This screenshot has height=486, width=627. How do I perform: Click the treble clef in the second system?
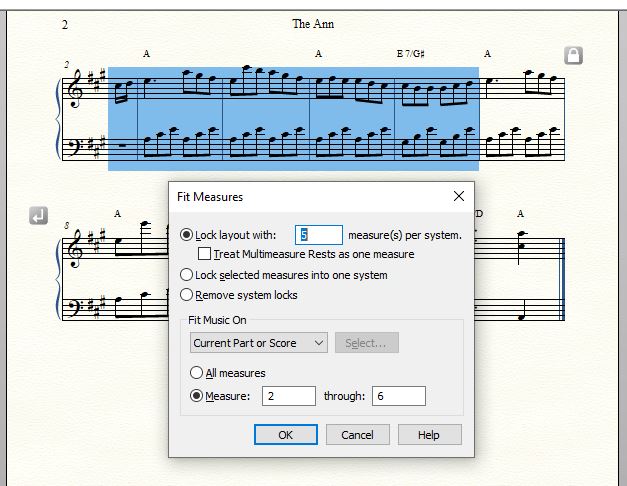75,249
